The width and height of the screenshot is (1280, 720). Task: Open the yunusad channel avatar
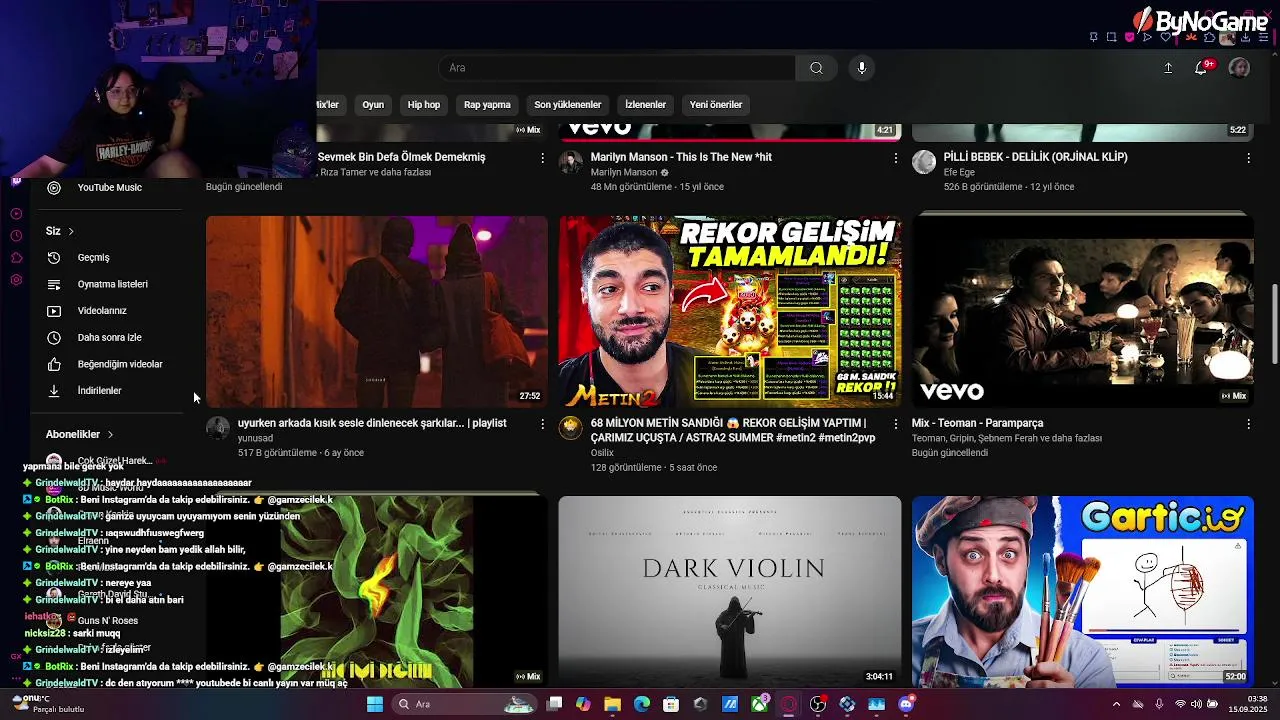[218, 428]
